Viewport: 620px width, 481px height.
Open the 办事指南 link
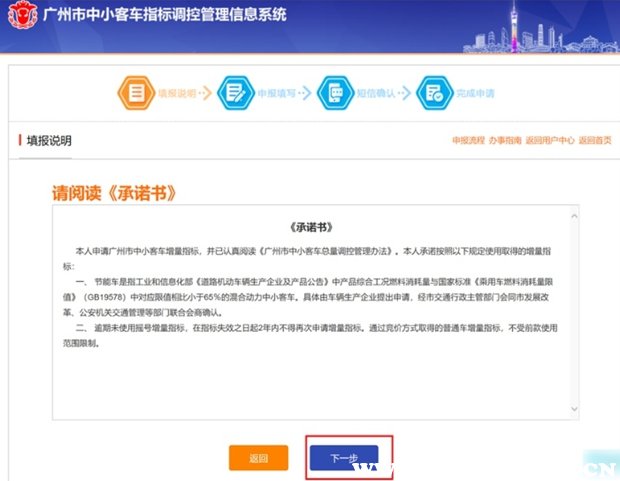pos(507,141)
